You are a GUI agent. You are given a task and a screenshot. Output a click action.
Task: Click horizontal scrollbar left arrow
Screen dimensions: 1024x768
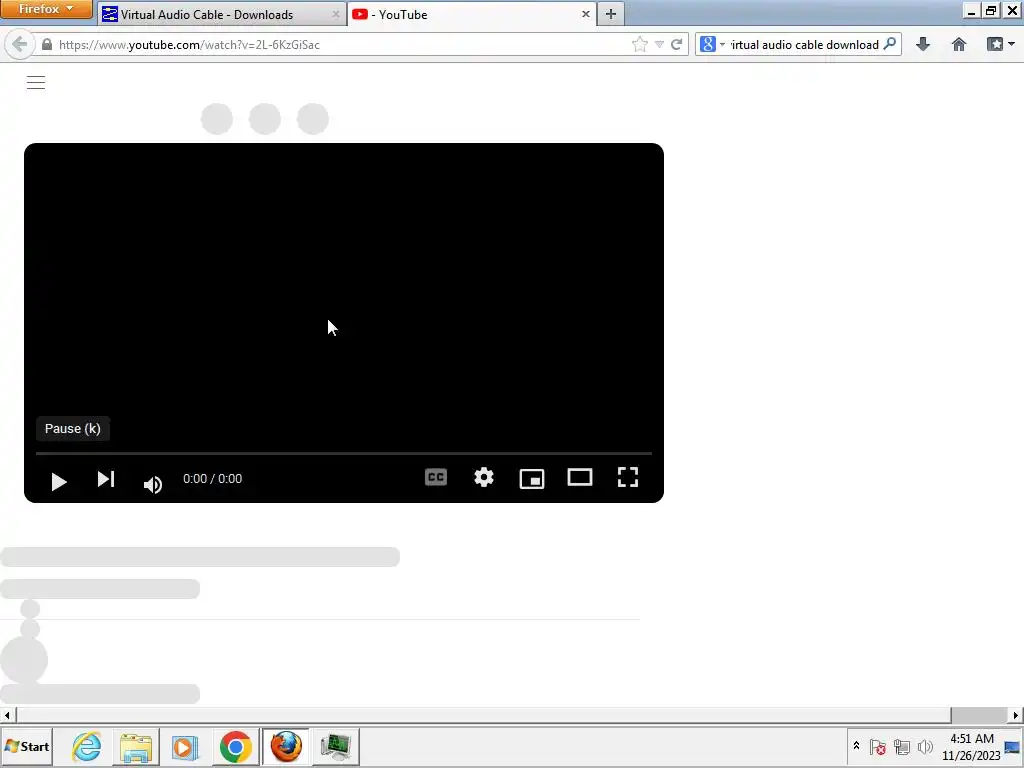(7, 715)
